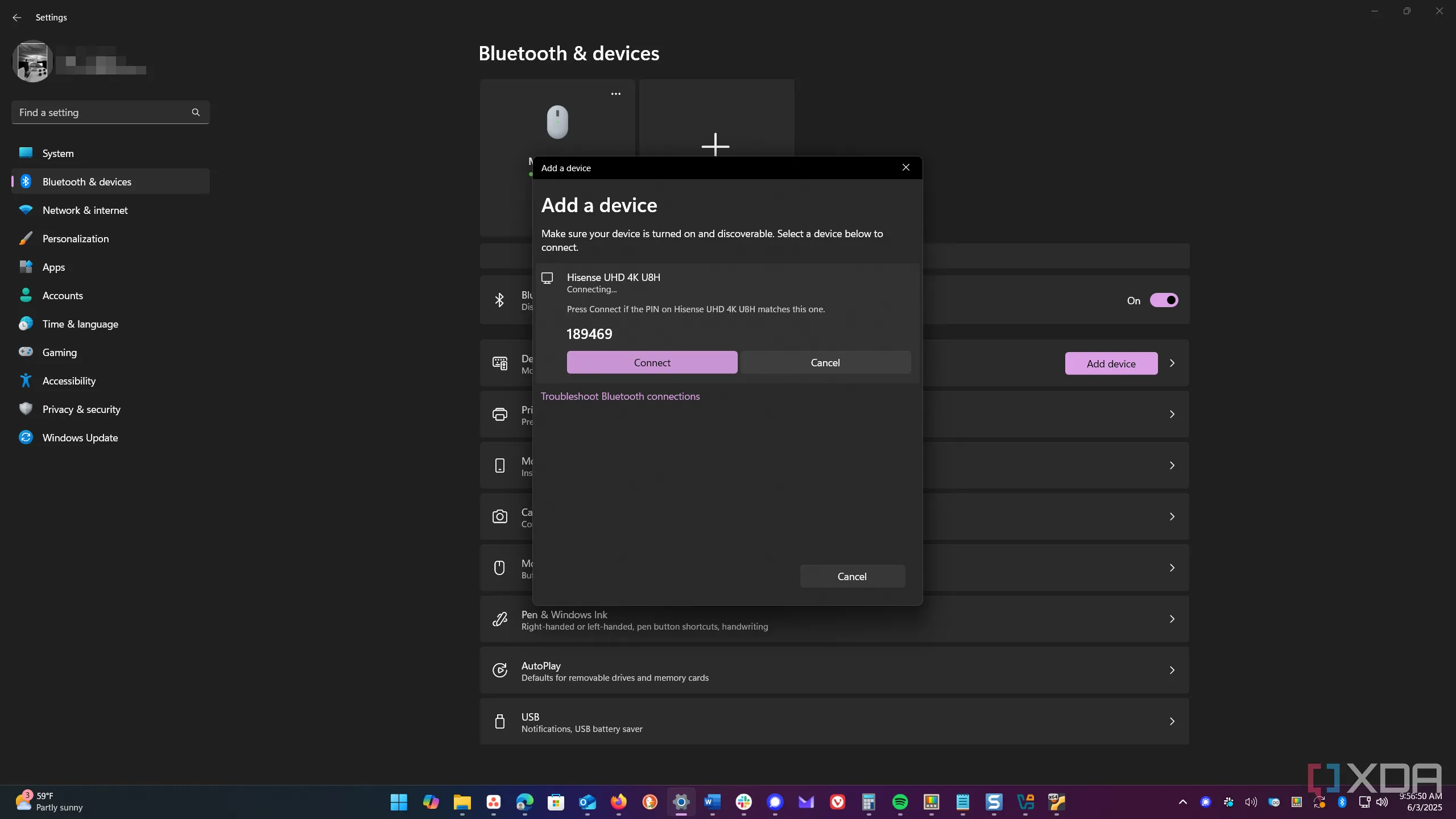1456x819 pixels.
Task: Open AutoPlay settings row
Action: [834, 671]
